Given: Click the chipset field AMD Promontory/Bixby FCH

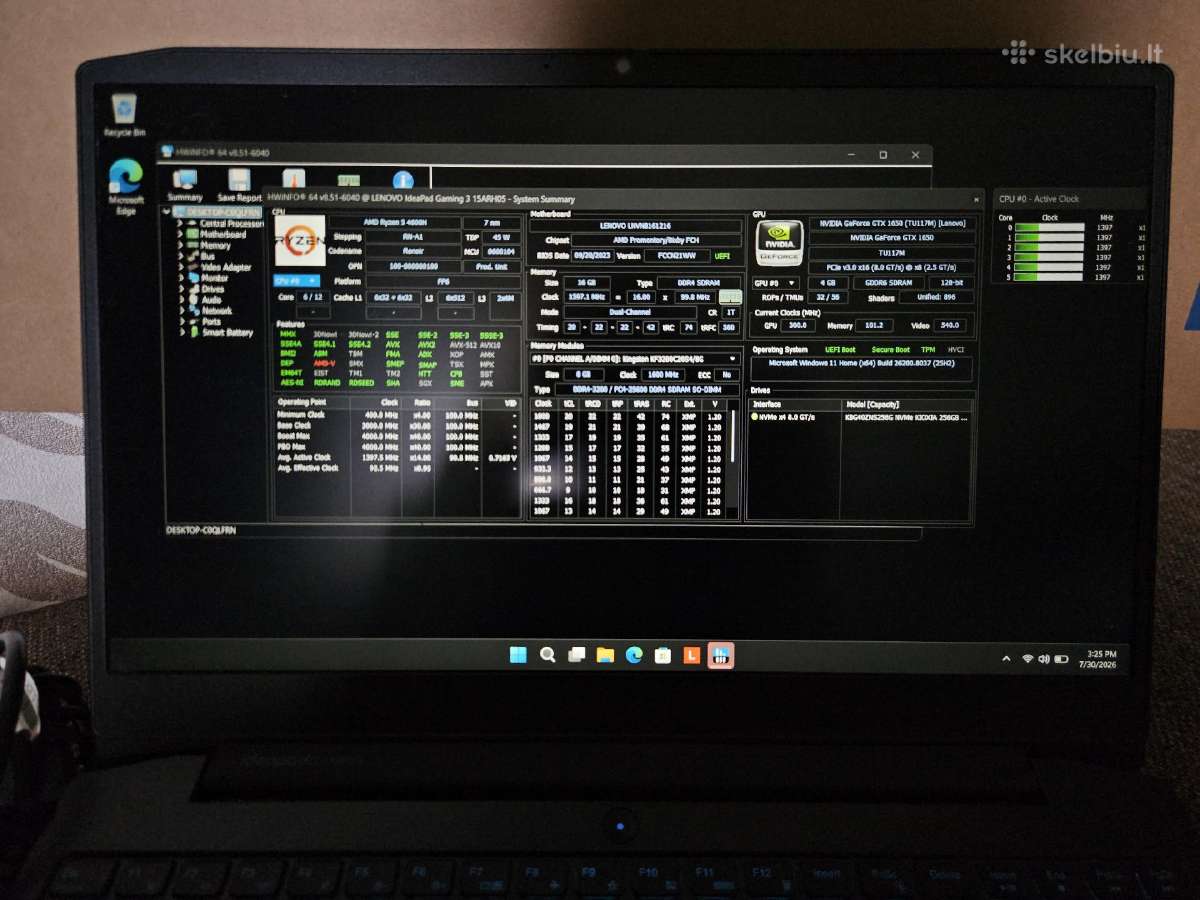Looking at the screenshot, I should [x=657, y=241].
